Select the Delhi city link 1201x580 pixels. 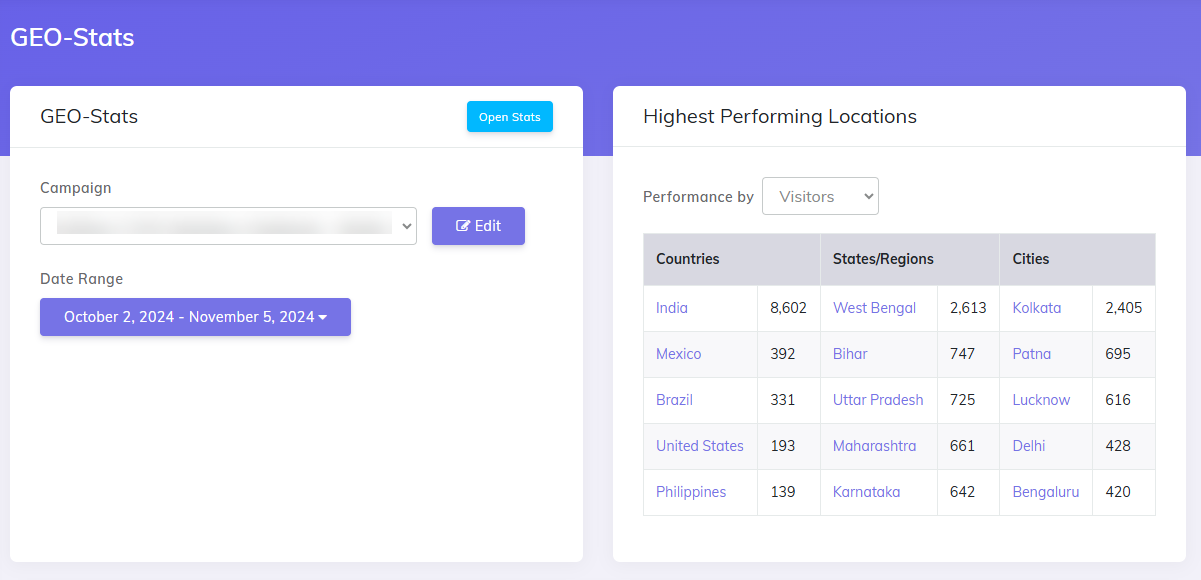click(x=1030, y=446)
